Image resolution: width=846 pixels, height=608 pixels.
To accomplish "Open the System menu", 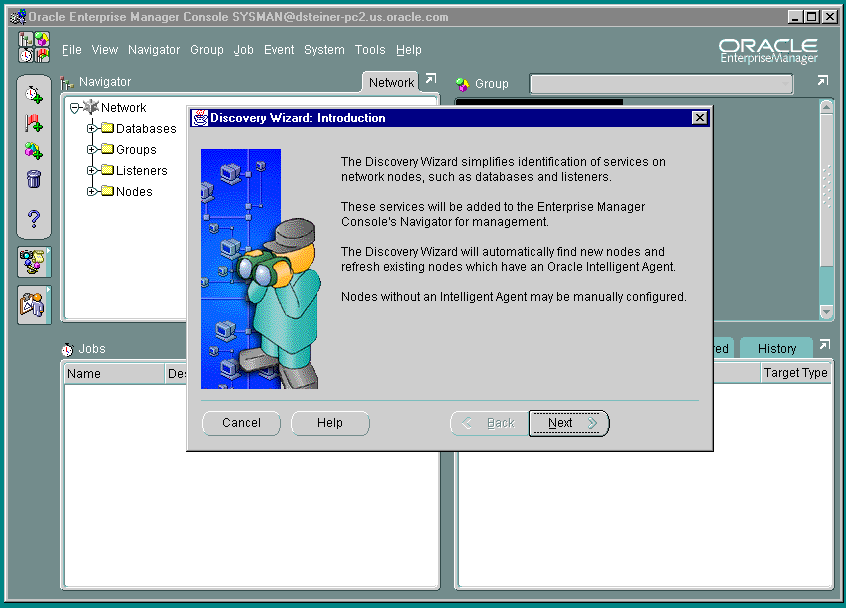I will coord(324,50).
